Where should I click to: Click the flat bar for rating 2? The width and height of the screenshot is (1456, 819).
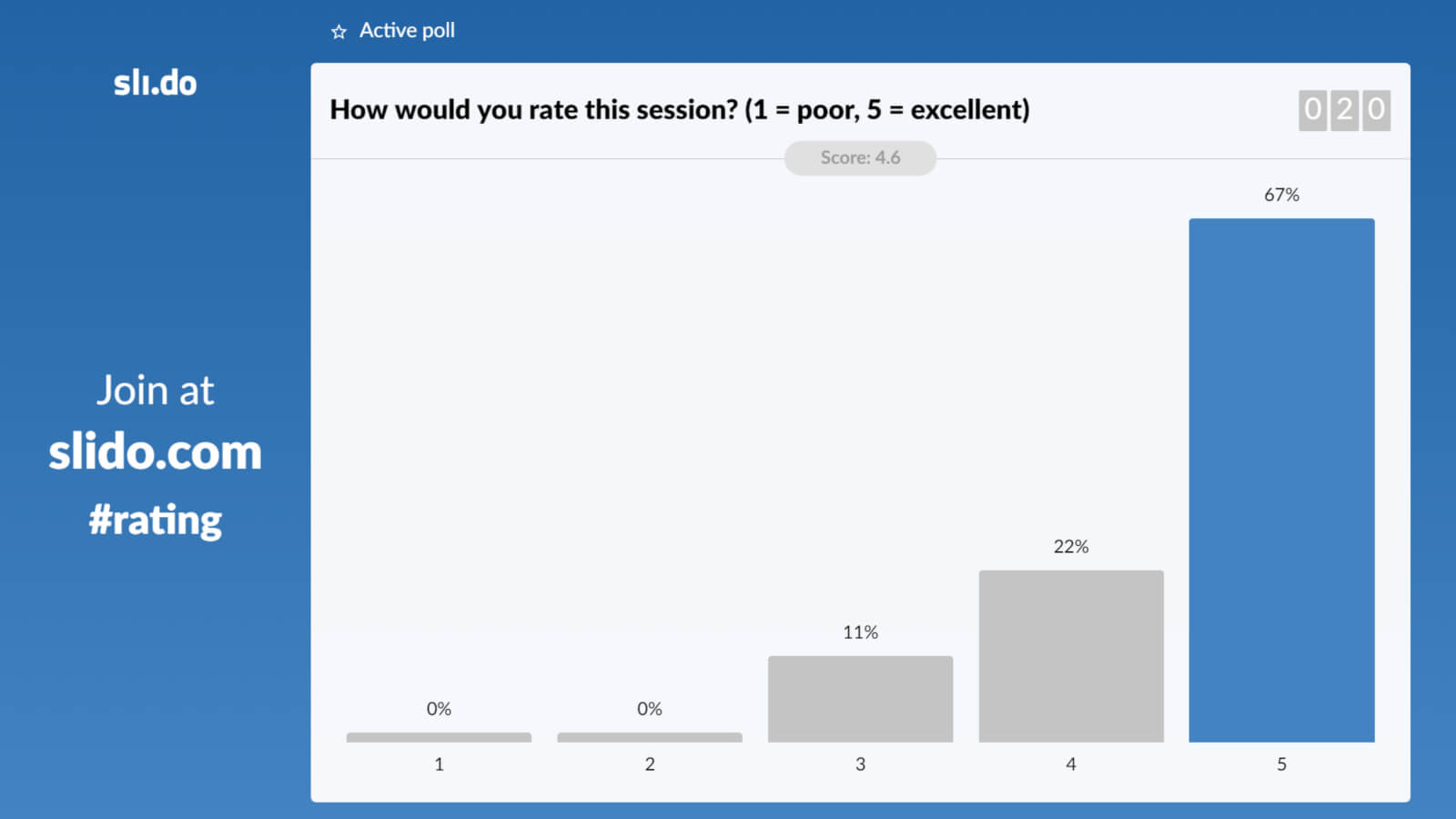tap(650, 737)
